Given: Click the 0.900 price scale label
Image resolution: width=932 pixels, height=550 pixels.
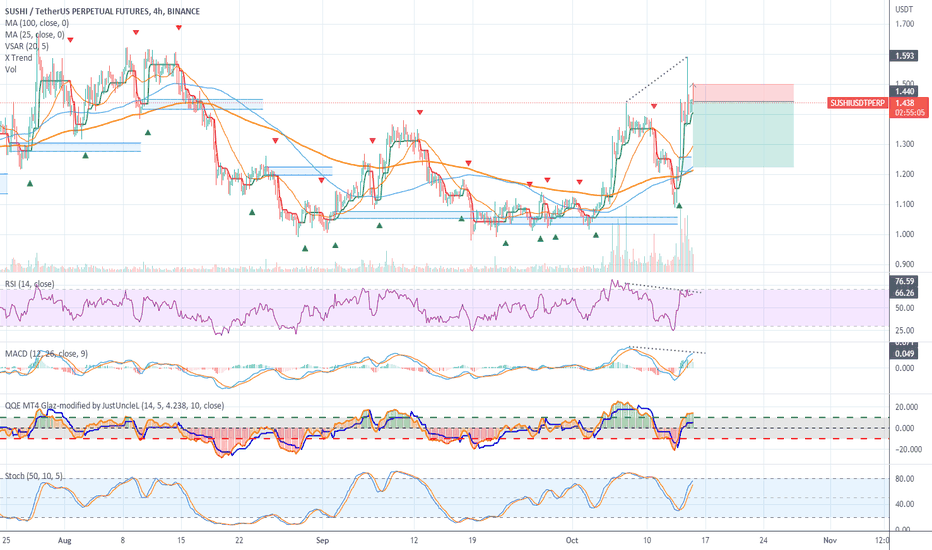Looking at the screenshot, I should (x=905, y=265).
